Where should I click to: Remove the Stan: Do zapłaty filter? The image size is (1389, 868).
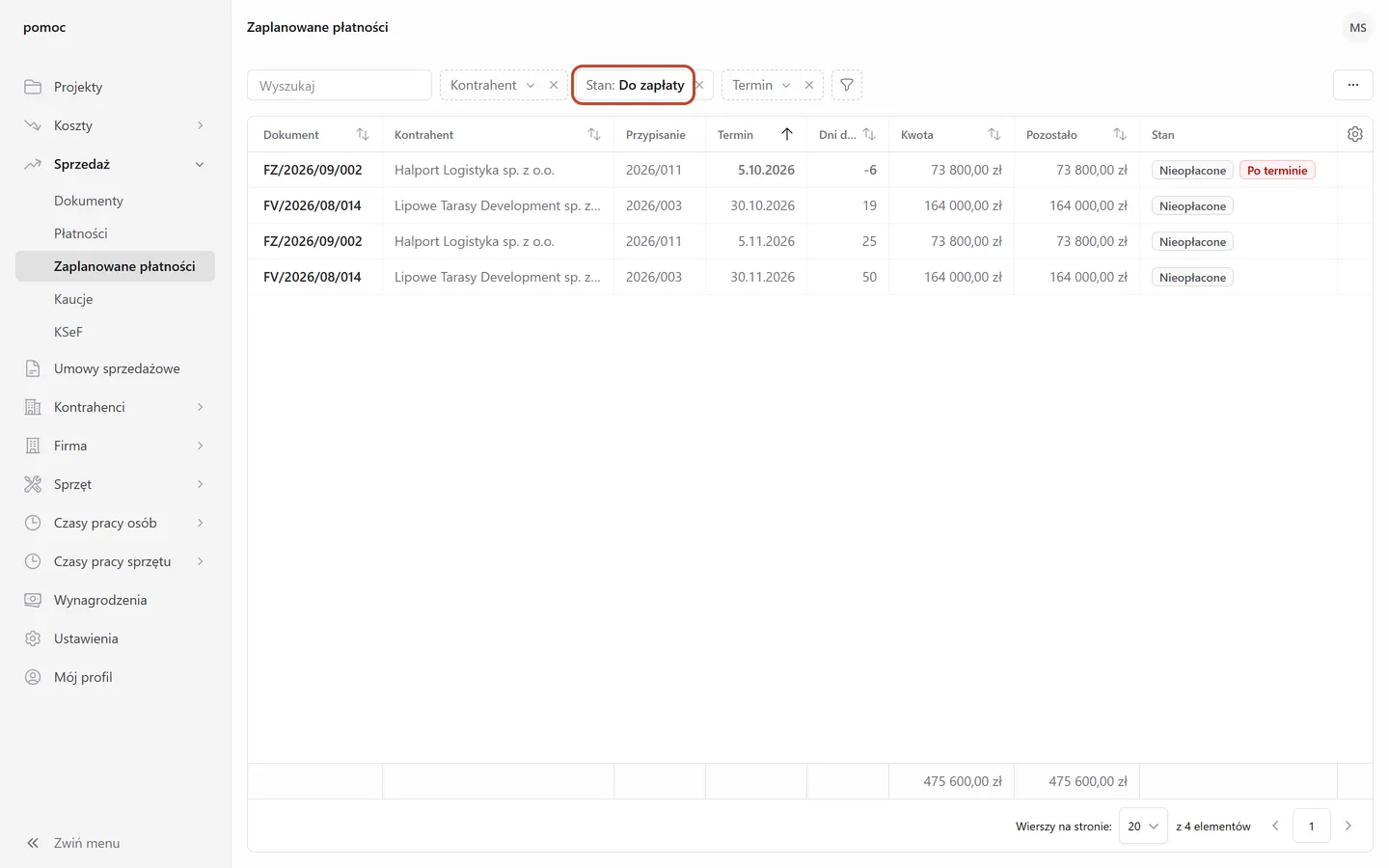pos(700,85)
